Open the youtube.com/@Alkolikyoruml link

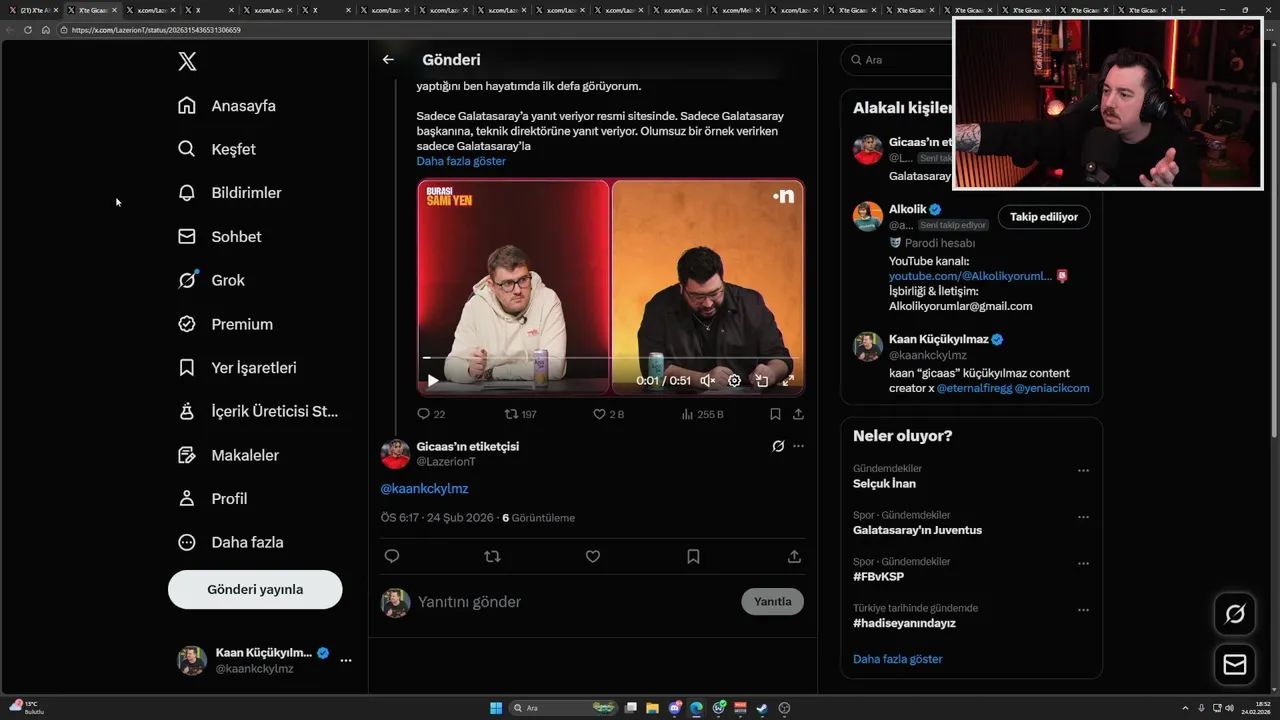point(970,276)
